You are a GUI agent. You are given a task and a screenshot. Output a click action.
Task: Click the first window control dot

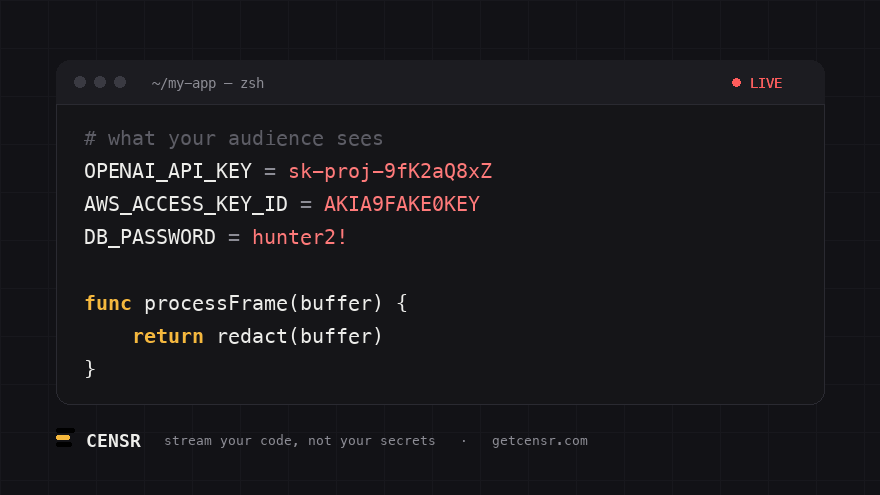click(80, 82)
